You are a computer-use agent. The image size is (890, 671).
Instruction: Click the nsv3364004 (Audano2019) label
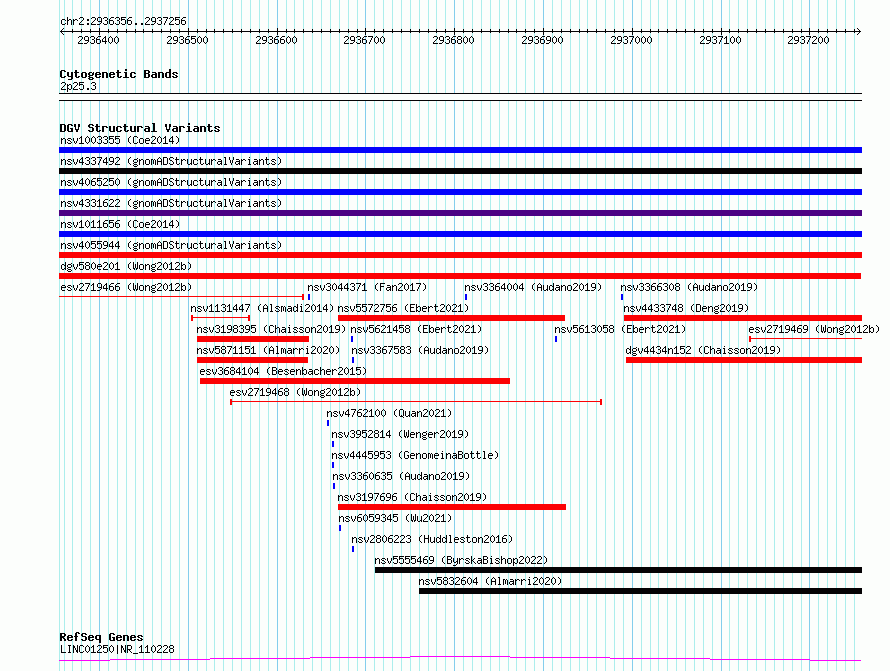[533, 287]
